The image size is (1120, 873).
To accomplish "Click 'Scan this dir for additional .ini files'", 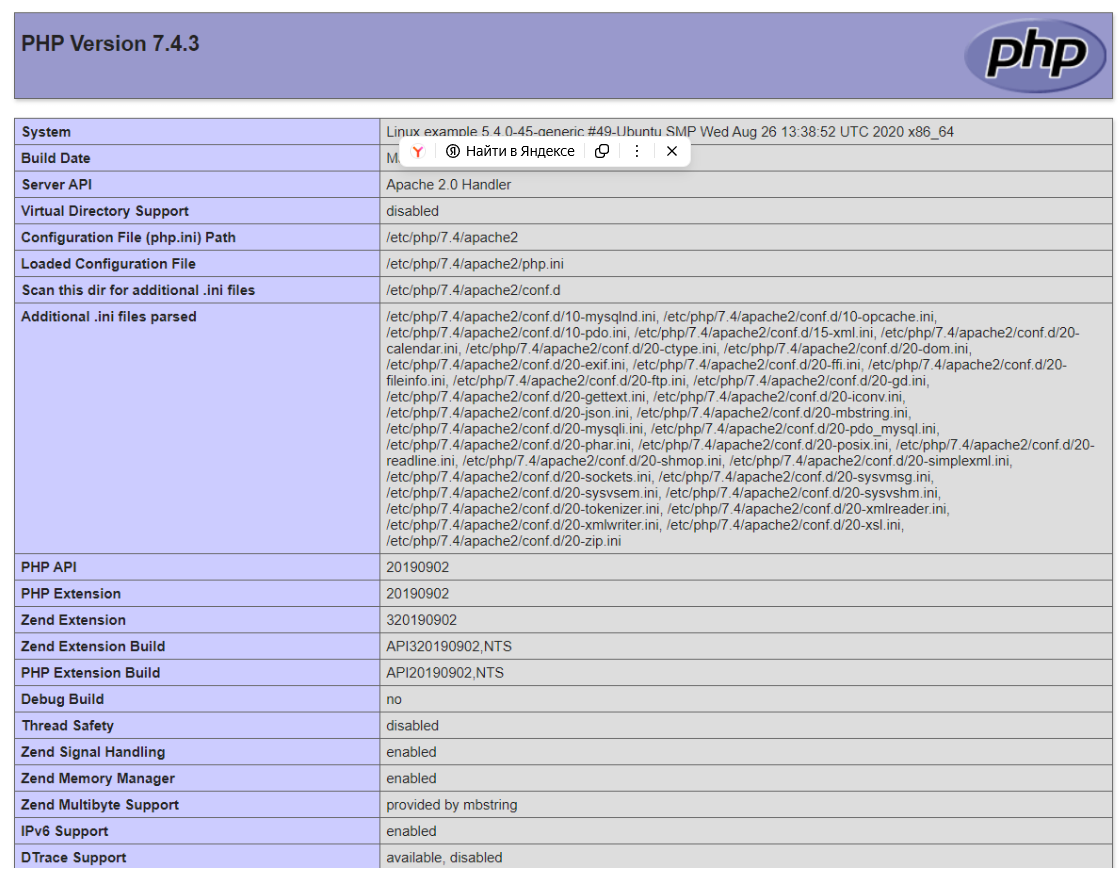I will coord(138,291).
